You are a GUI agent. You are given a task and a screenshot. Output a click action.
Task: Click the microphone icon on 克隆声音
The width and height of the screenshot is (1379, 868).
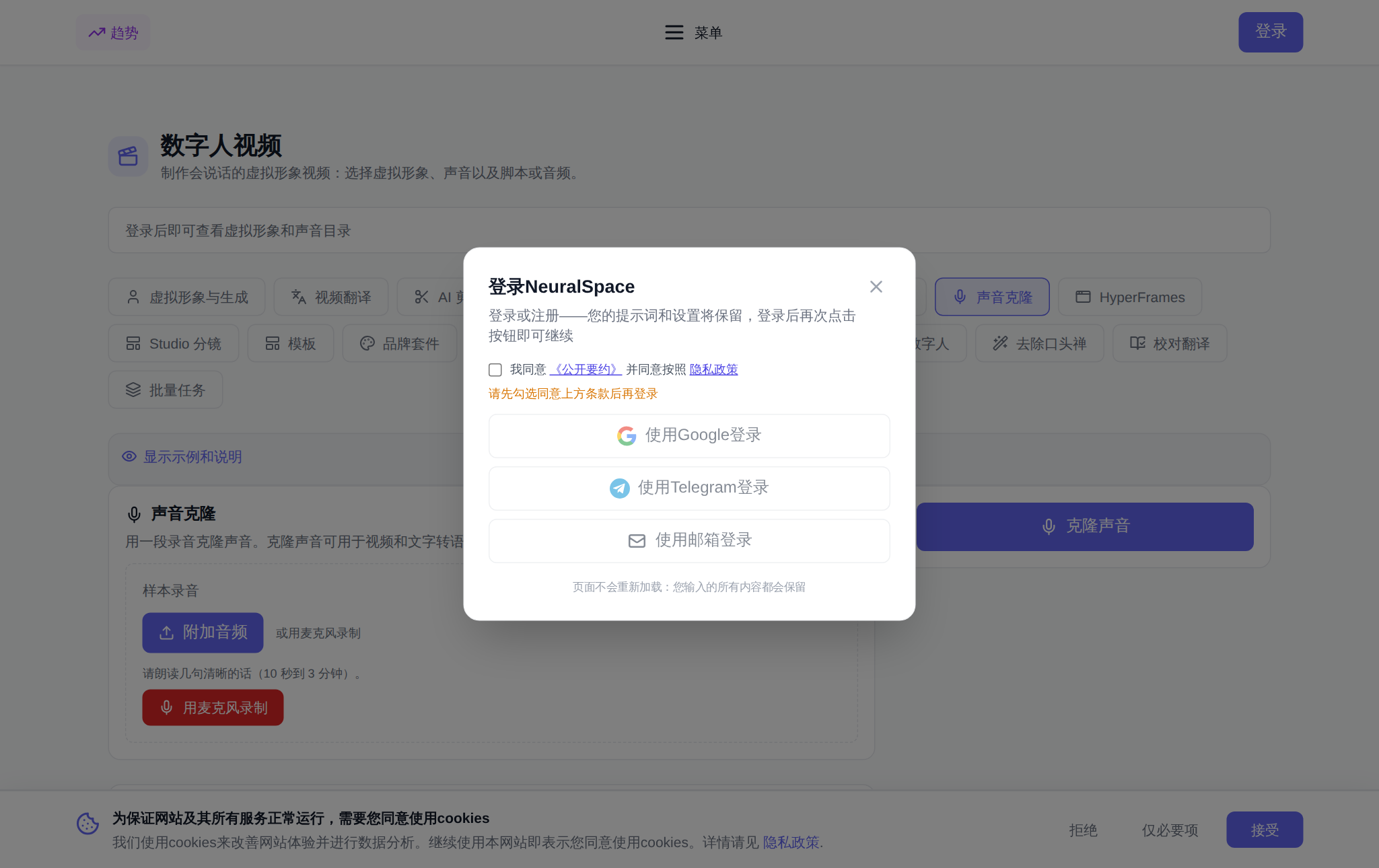1049,527
